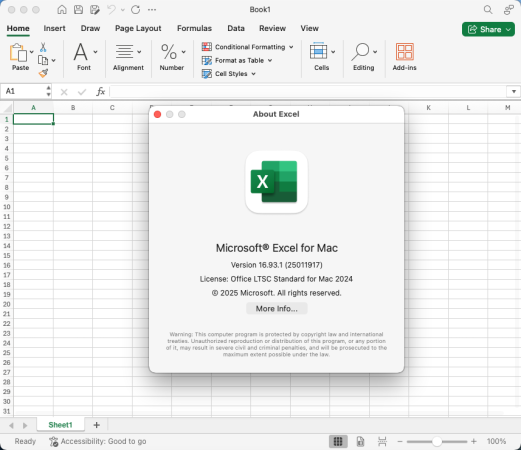Click zoom out minus button
Image resolution: width=521 pixels, height=450 pixels.
[x=400, y=442]
